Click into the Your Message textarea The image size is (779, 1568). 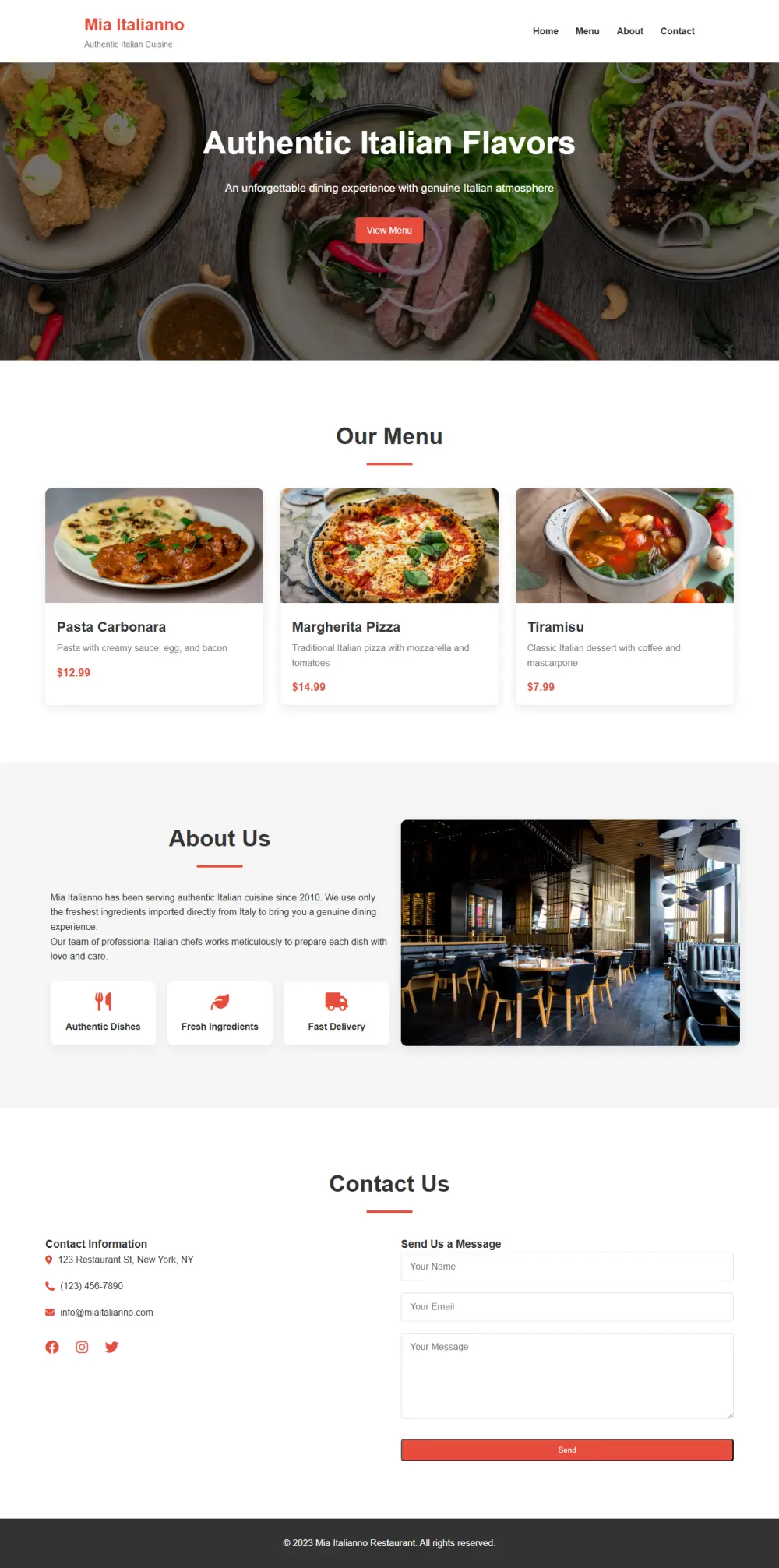(567, 1376)
